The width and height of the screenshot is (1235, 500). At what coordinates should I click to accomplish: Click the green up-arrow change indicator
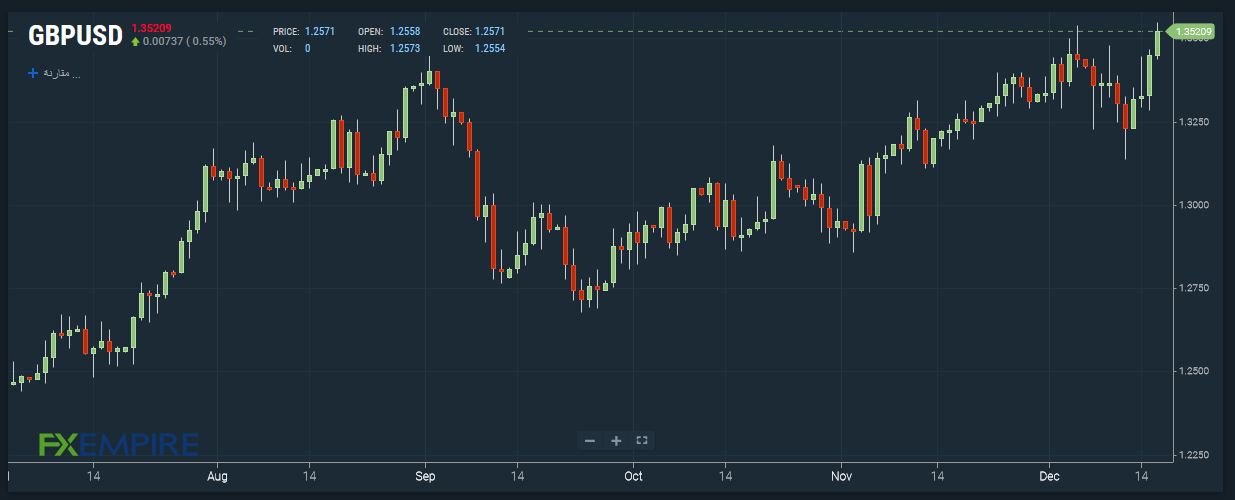tap(135, 41)
